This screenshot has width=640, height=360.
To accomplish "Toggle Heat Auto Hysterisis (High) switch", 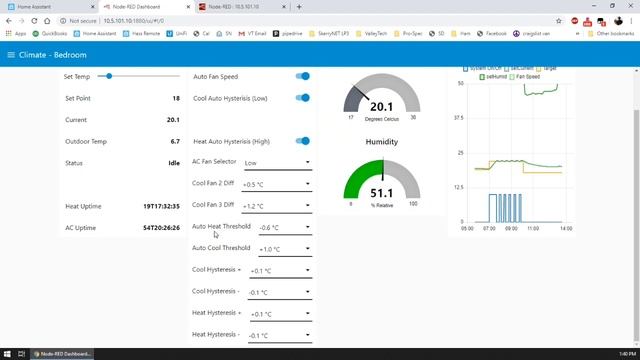I will tap(302, 141).
